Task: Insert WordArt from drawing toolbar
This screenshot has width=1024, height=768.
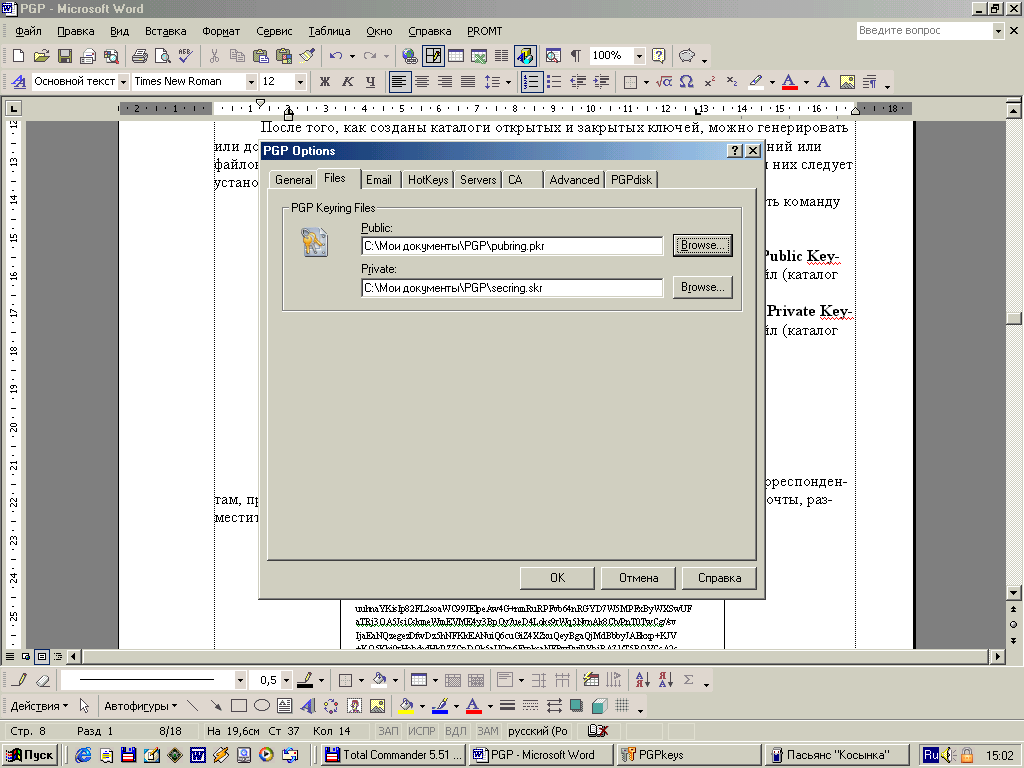Action: tap(308, 706)
